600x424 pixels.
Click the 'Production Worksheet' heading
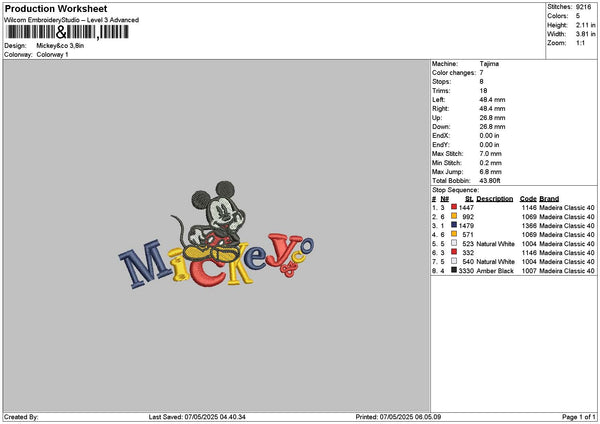pos(56,8)
